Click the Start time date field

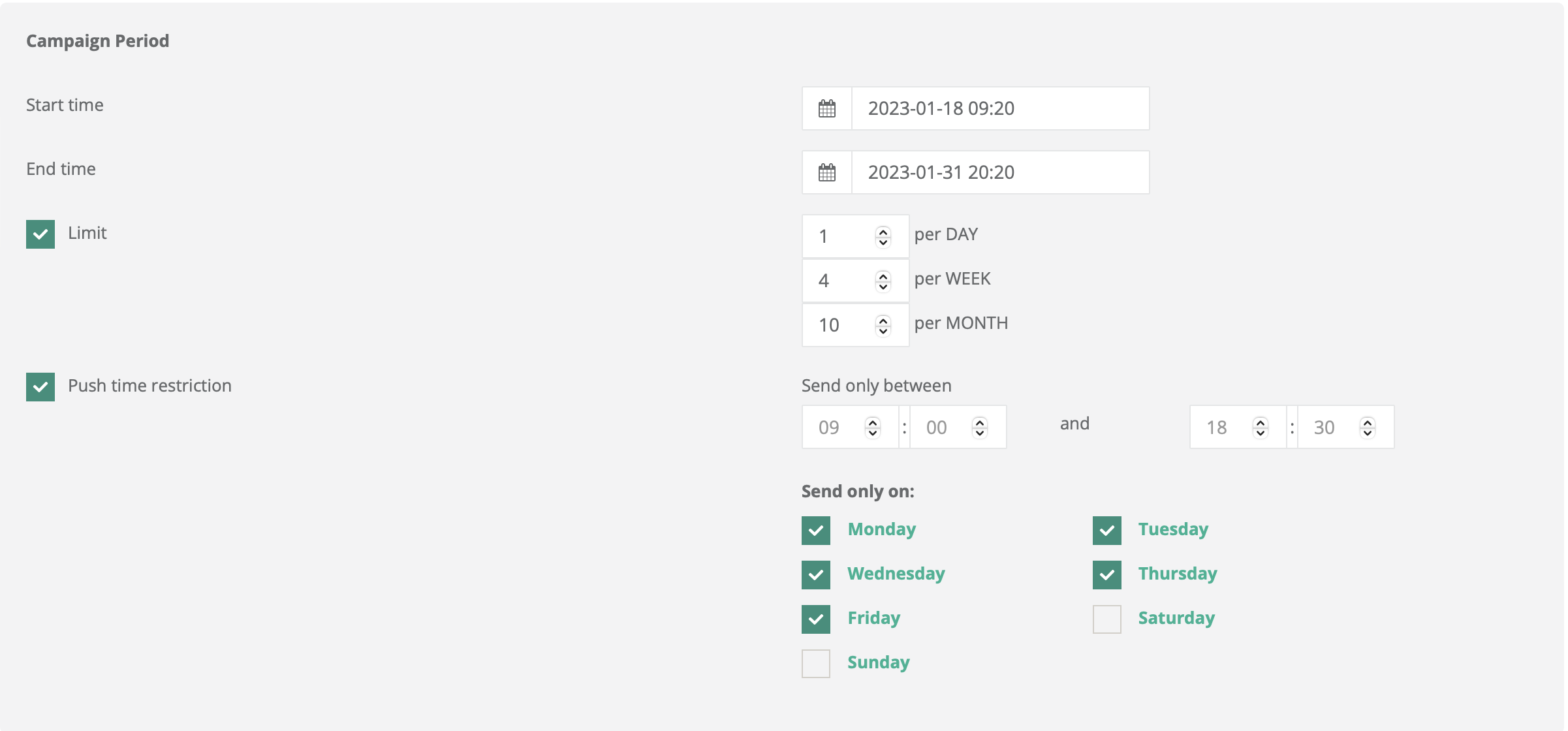click(999, 108)
